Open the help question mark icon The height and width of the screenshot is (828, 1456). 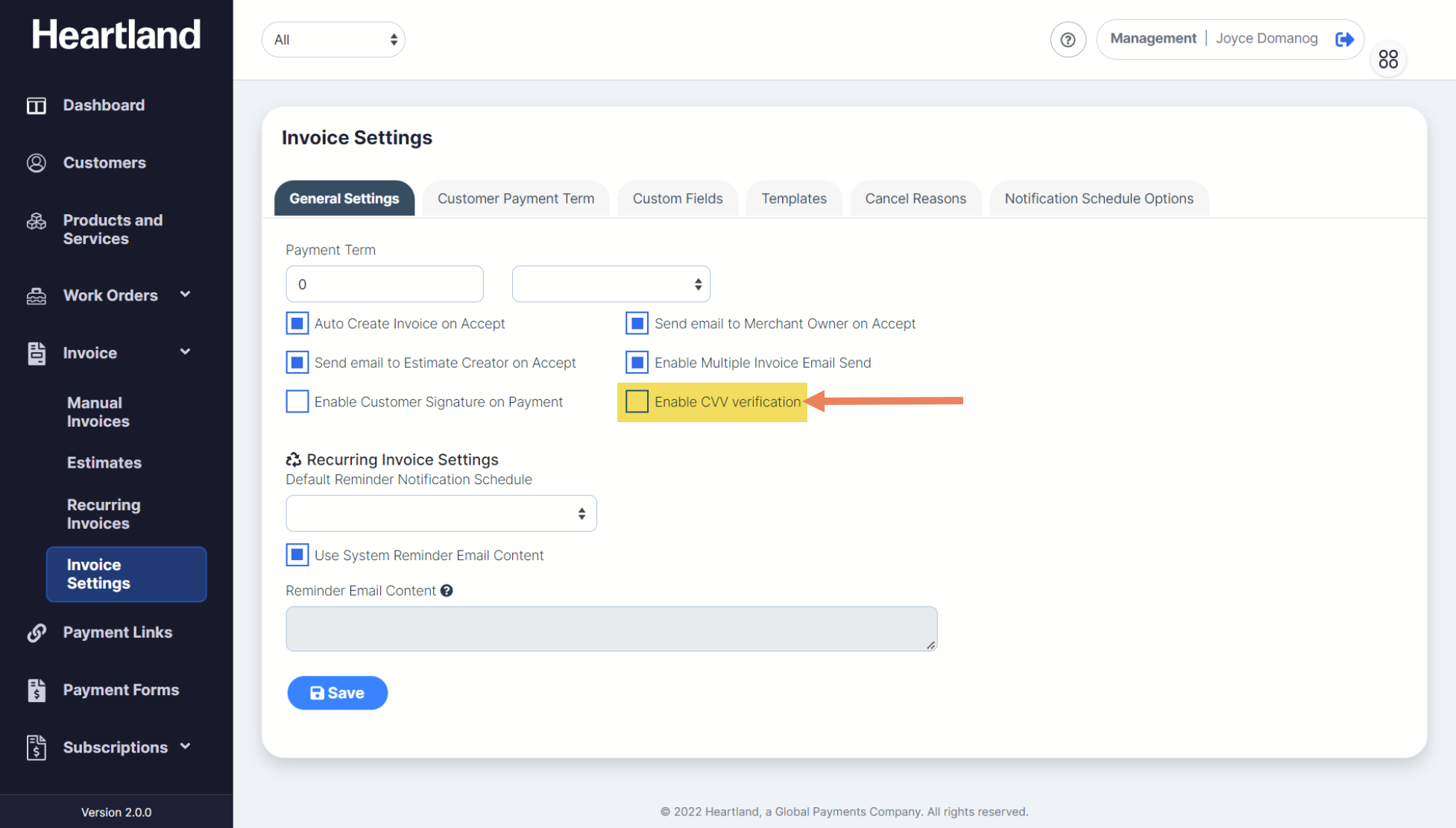1068,40
